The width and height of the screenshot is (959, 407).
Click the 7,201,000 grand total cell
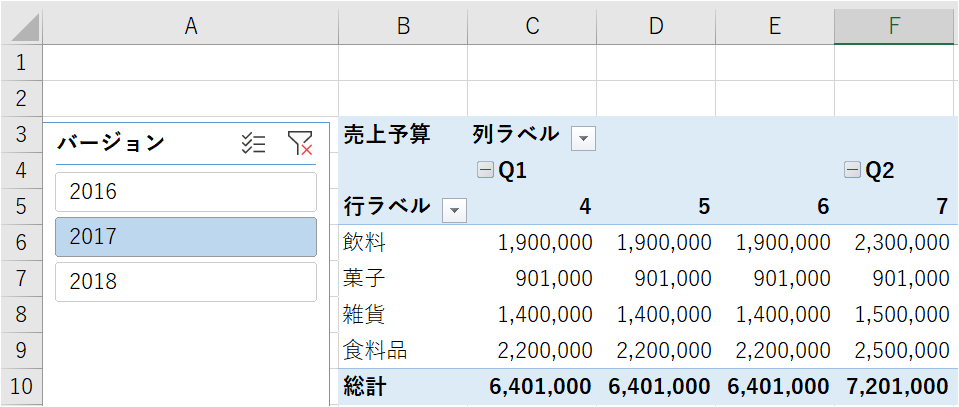(898, 387)
